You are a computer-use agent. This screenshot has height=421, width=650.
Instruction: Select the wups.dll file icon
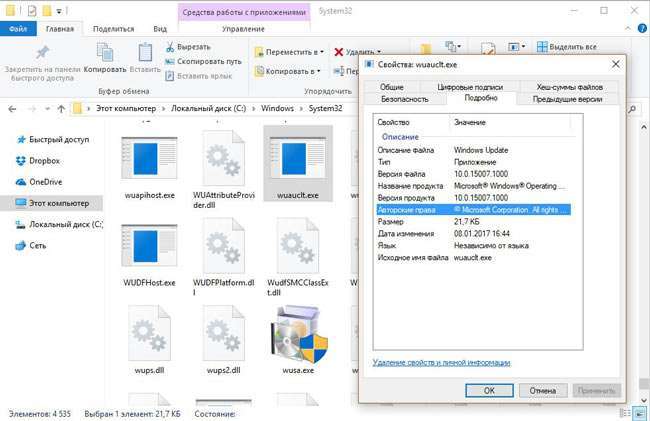tap(149, 333)
